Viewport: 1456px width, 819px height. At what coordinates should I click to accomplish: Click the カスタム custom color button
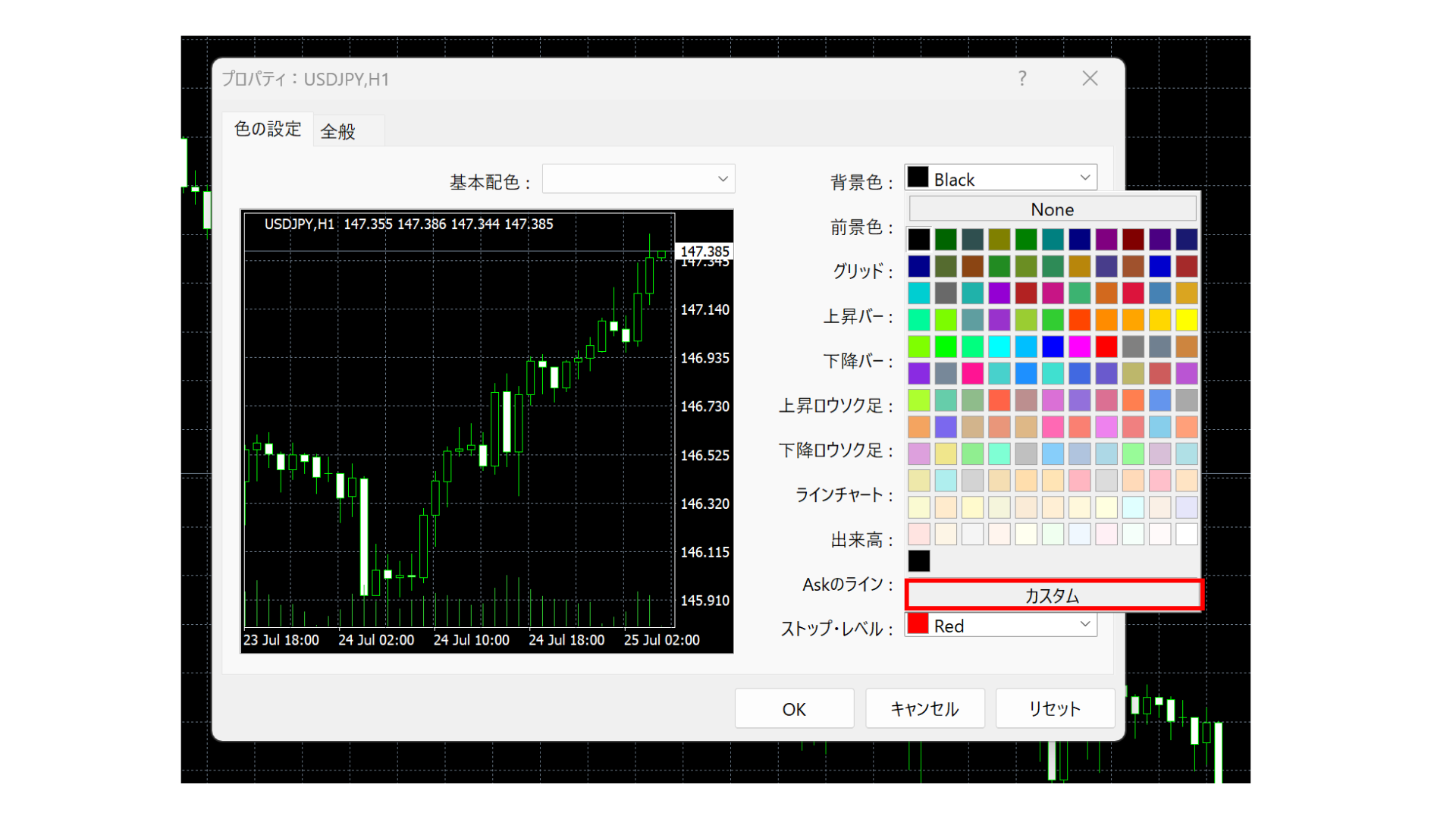pos(1053,595)
